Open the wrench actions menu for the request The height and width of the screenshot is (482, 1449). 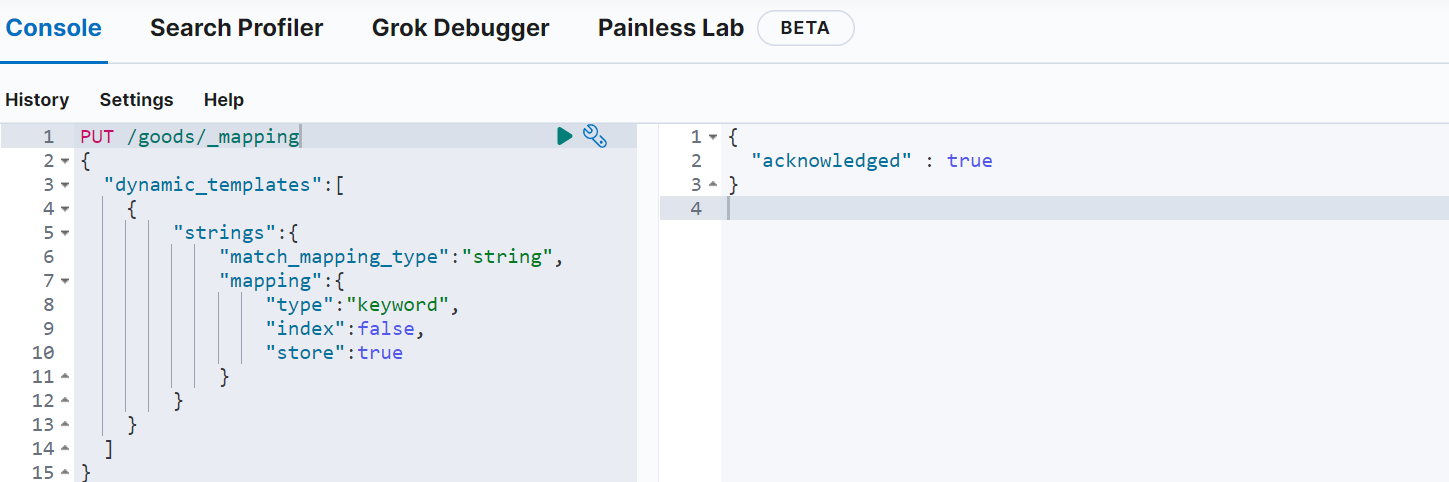pos(595,136)
